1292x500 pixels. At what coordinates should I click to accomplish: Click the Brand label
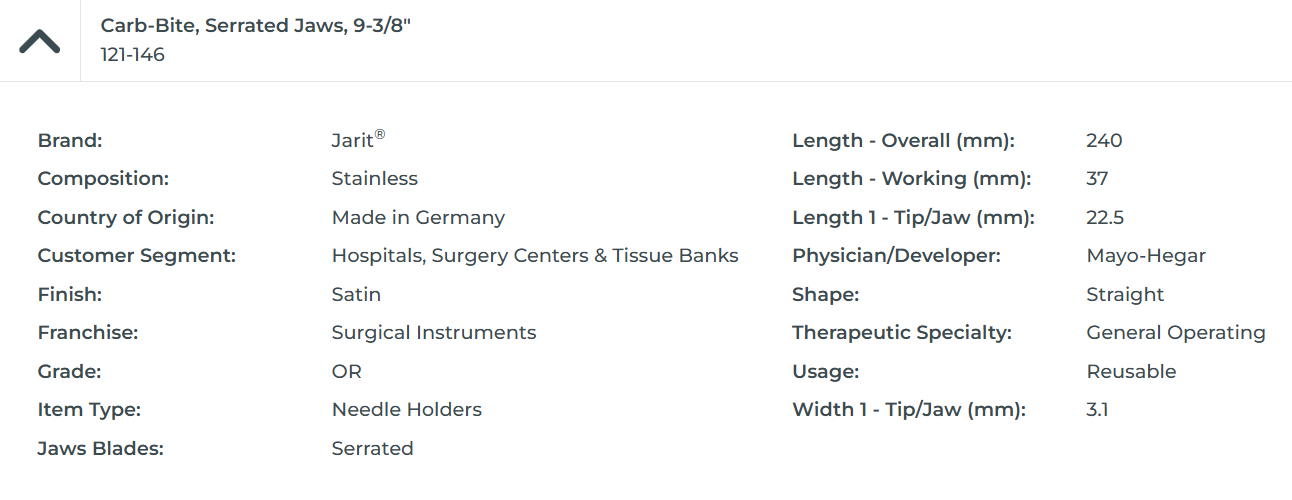(70, 141)
